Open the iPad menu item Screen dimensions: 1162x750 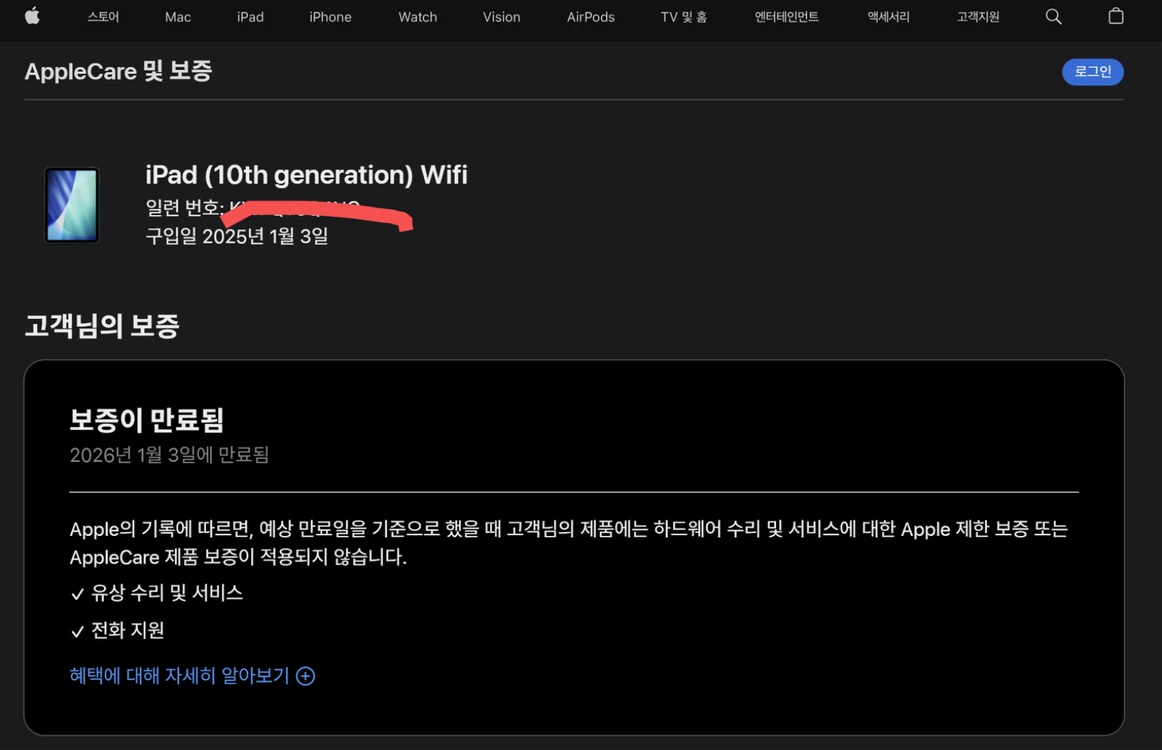point(250,17)
